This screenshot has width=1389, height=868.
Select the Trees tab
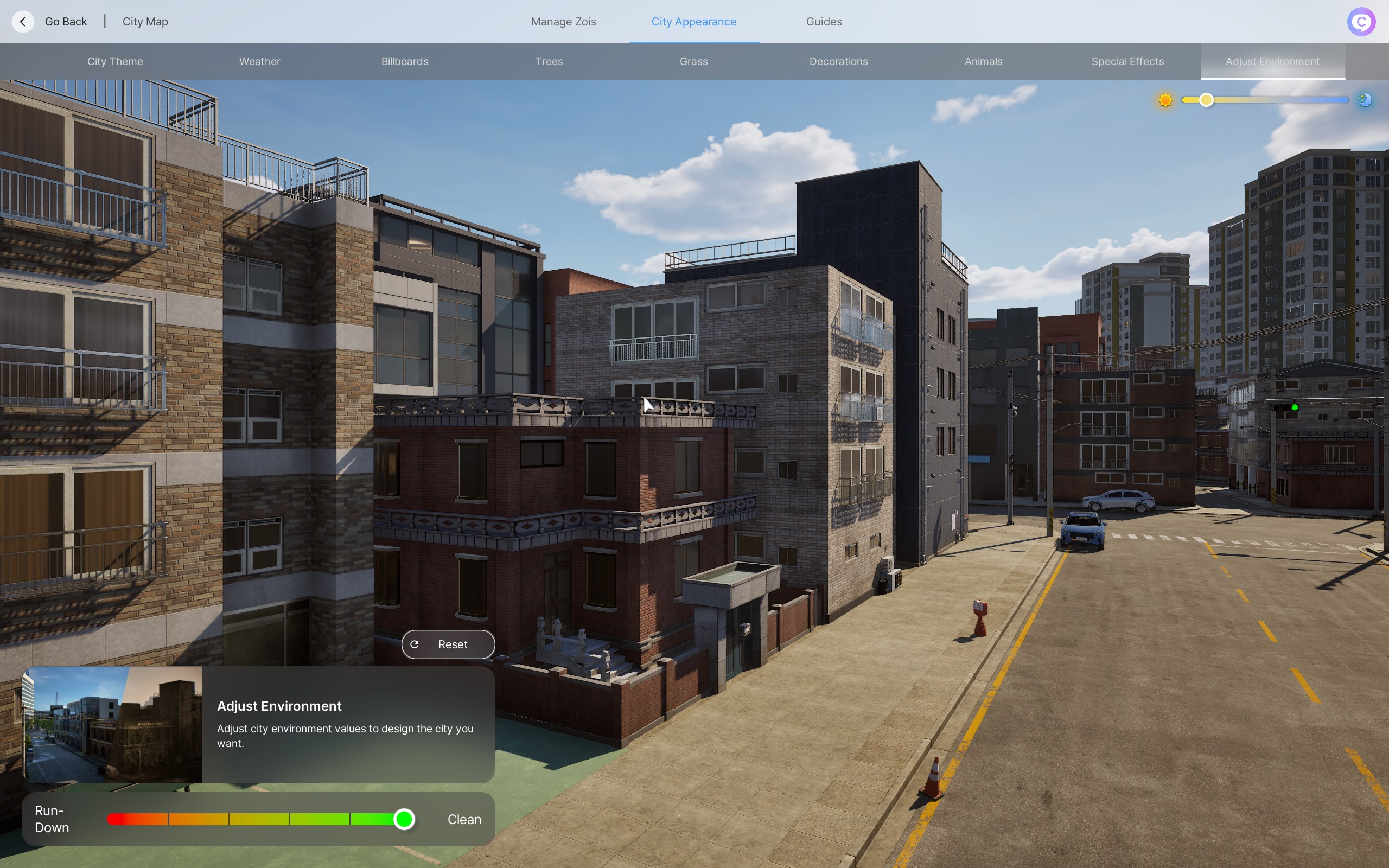point(549,61)
